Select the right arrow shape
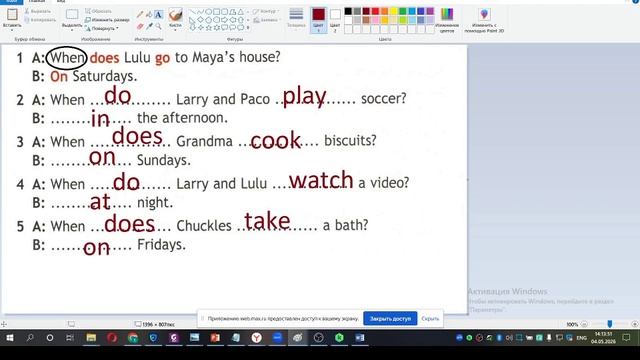640x360 pixels. 224,20
